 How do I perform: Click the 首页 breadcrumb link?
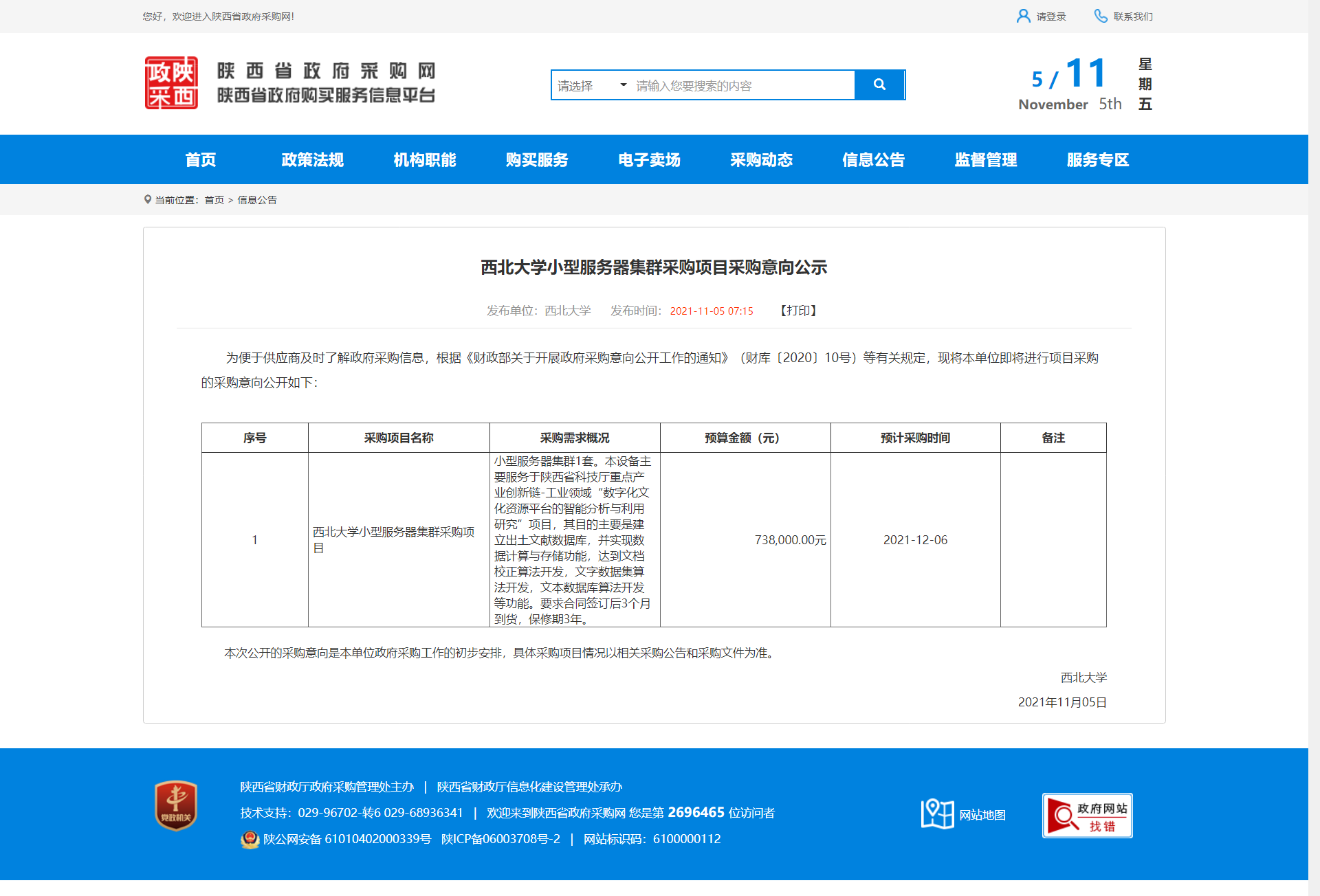pos(214,200)
